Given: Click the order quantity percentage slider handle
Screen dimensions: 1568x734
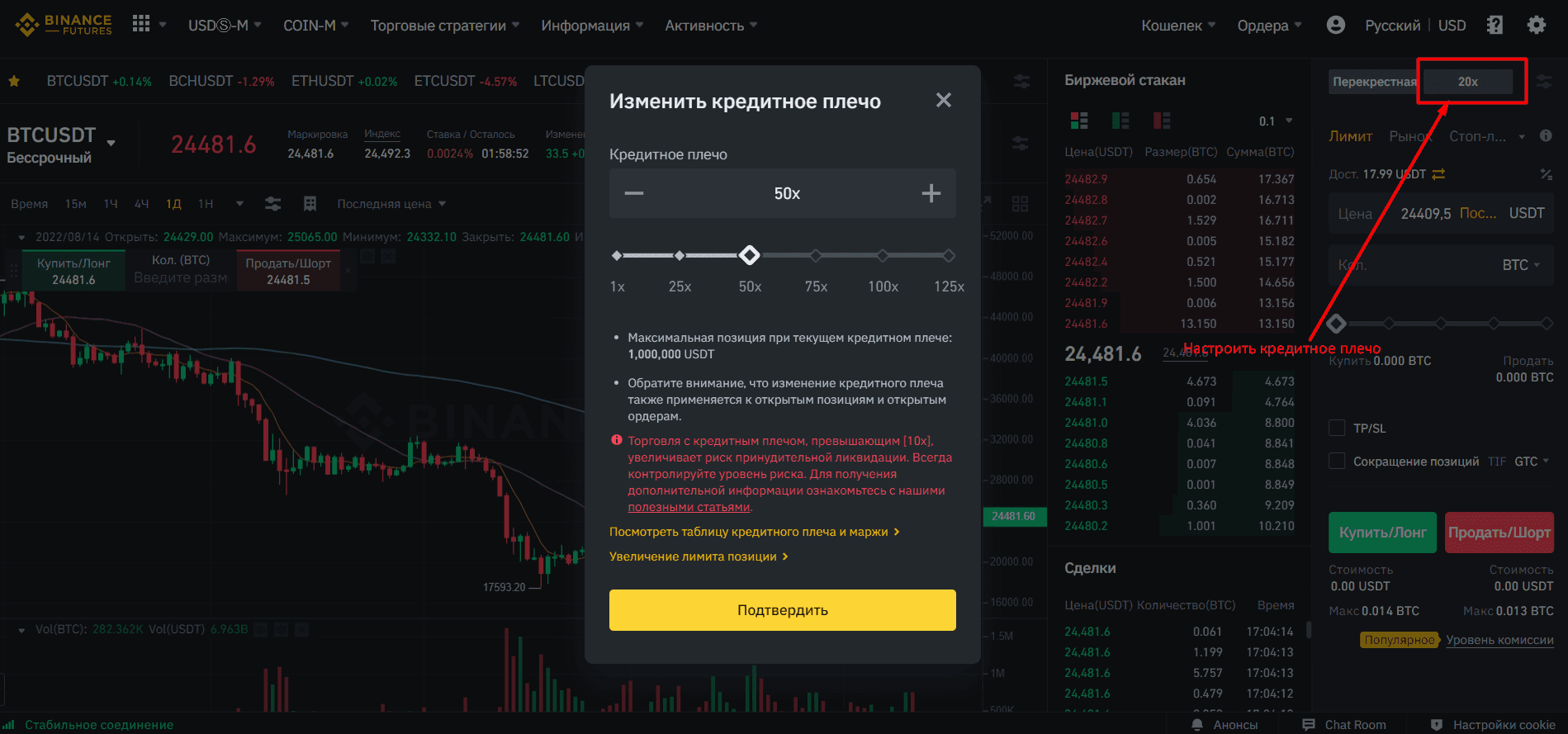Looking at the screenshot, I should [x=1337, y=324].
